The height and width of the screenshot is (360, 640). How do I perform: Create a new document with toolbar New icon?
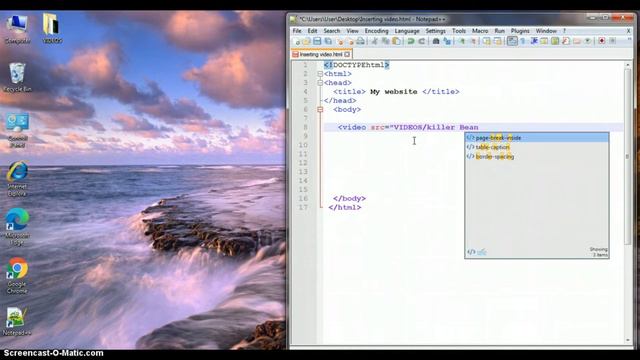[296, 41]
